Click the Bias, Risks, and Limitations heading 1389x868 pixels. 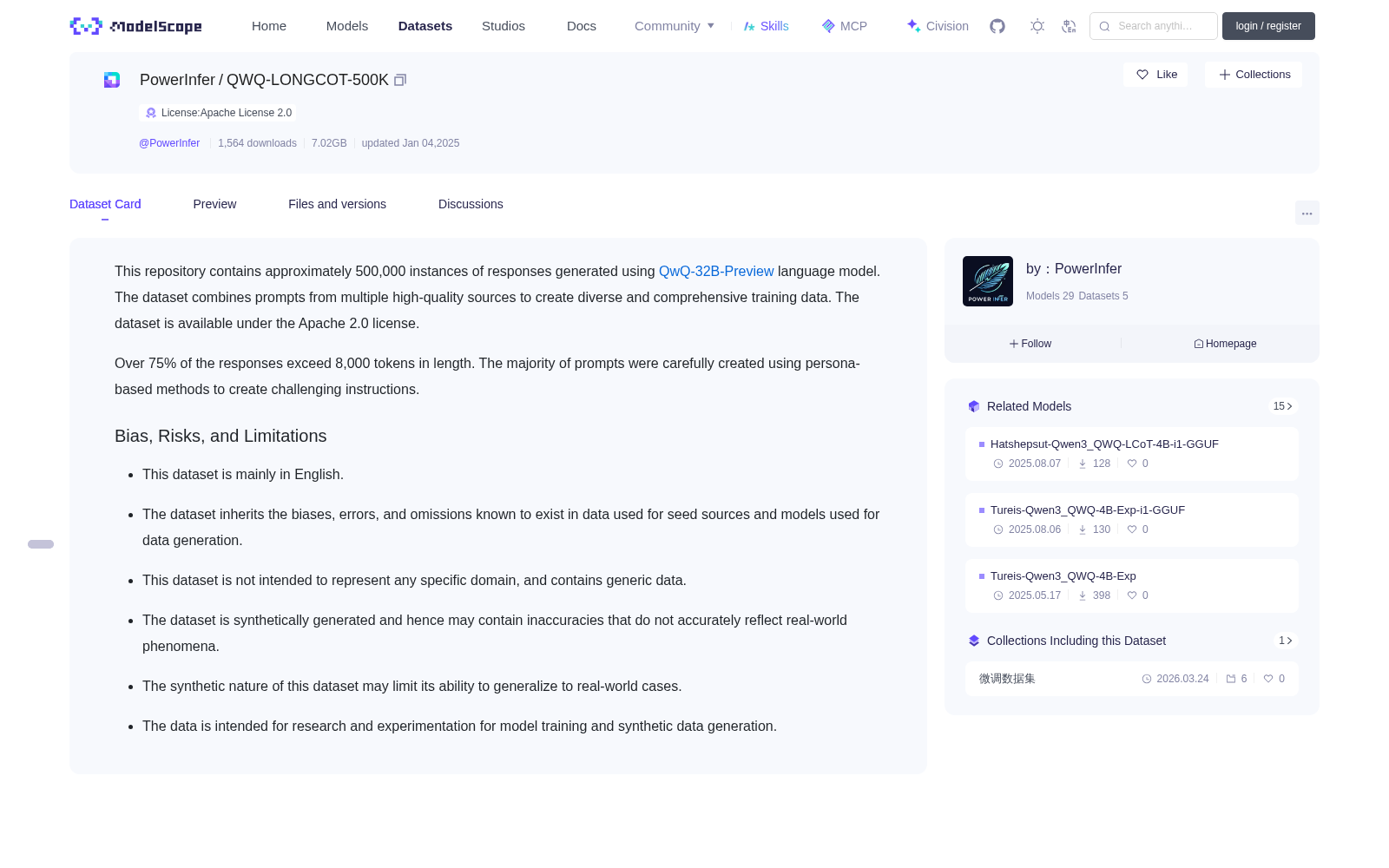[x=221, y=436]
